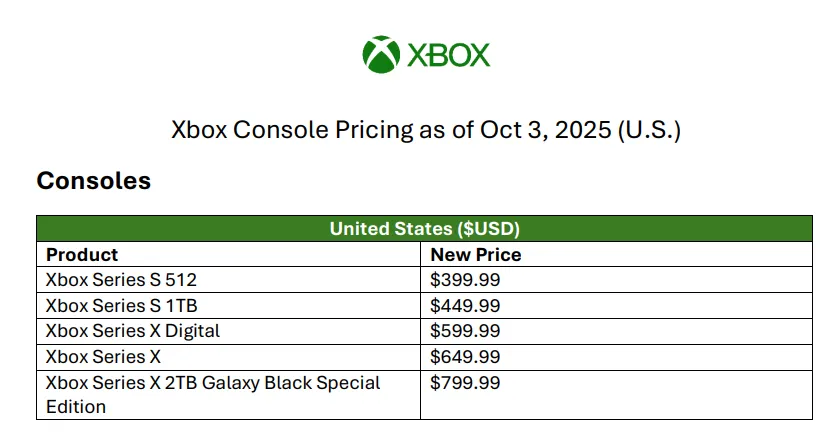
Task: Click the Product column header
Action: pos(82,254)
